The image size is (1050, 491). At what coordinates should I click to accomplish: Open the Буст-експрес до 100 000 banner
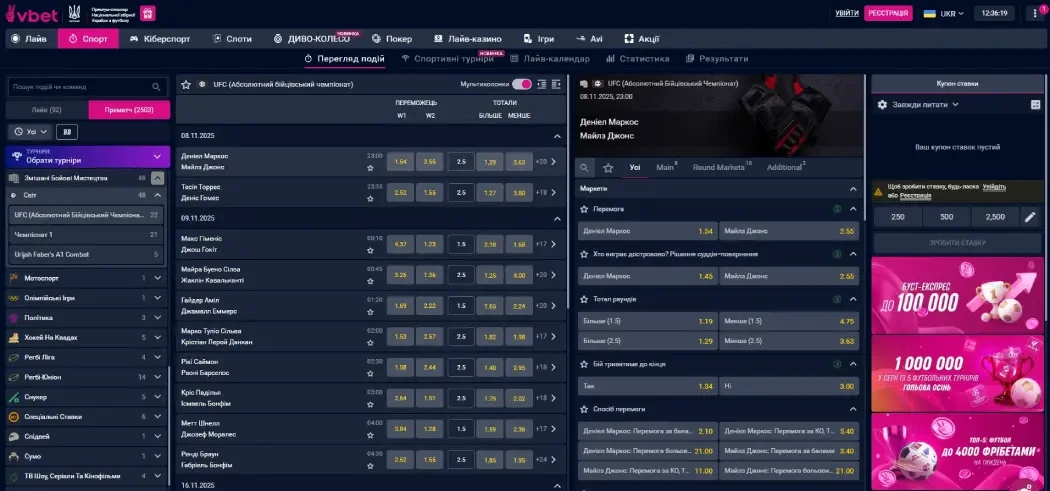(957, 295)
